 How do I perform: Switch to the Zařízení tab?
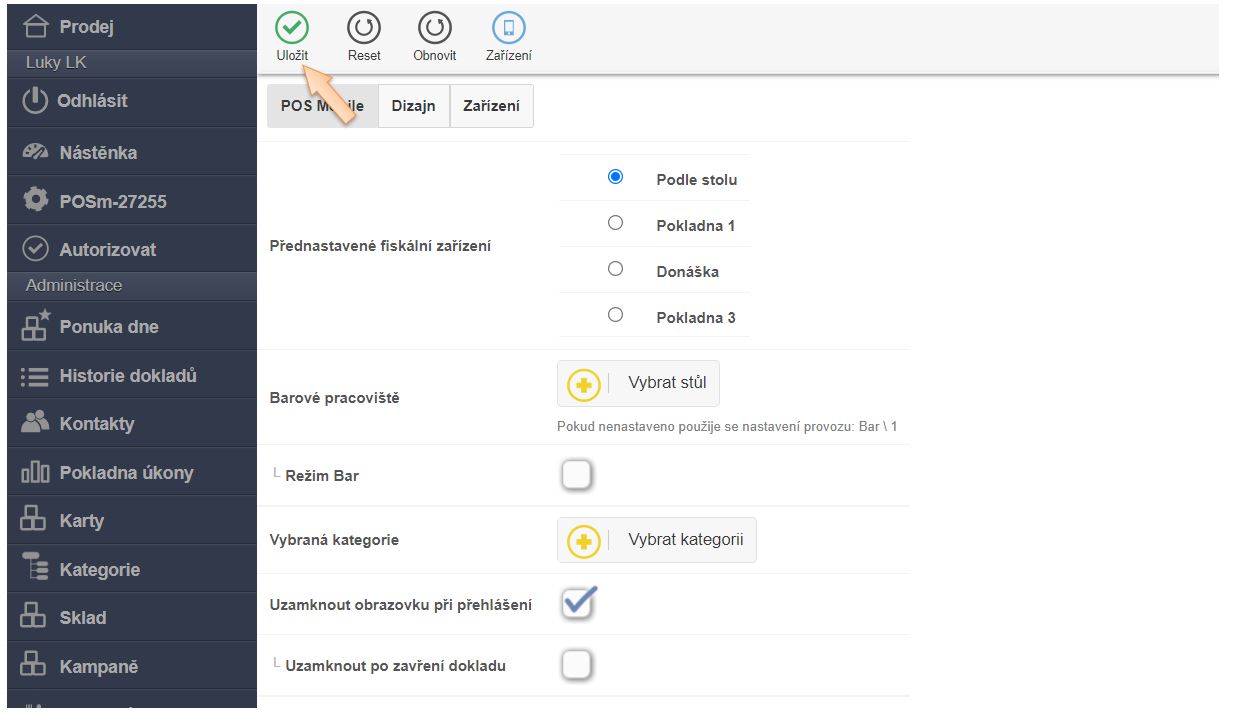click(491, 106)
